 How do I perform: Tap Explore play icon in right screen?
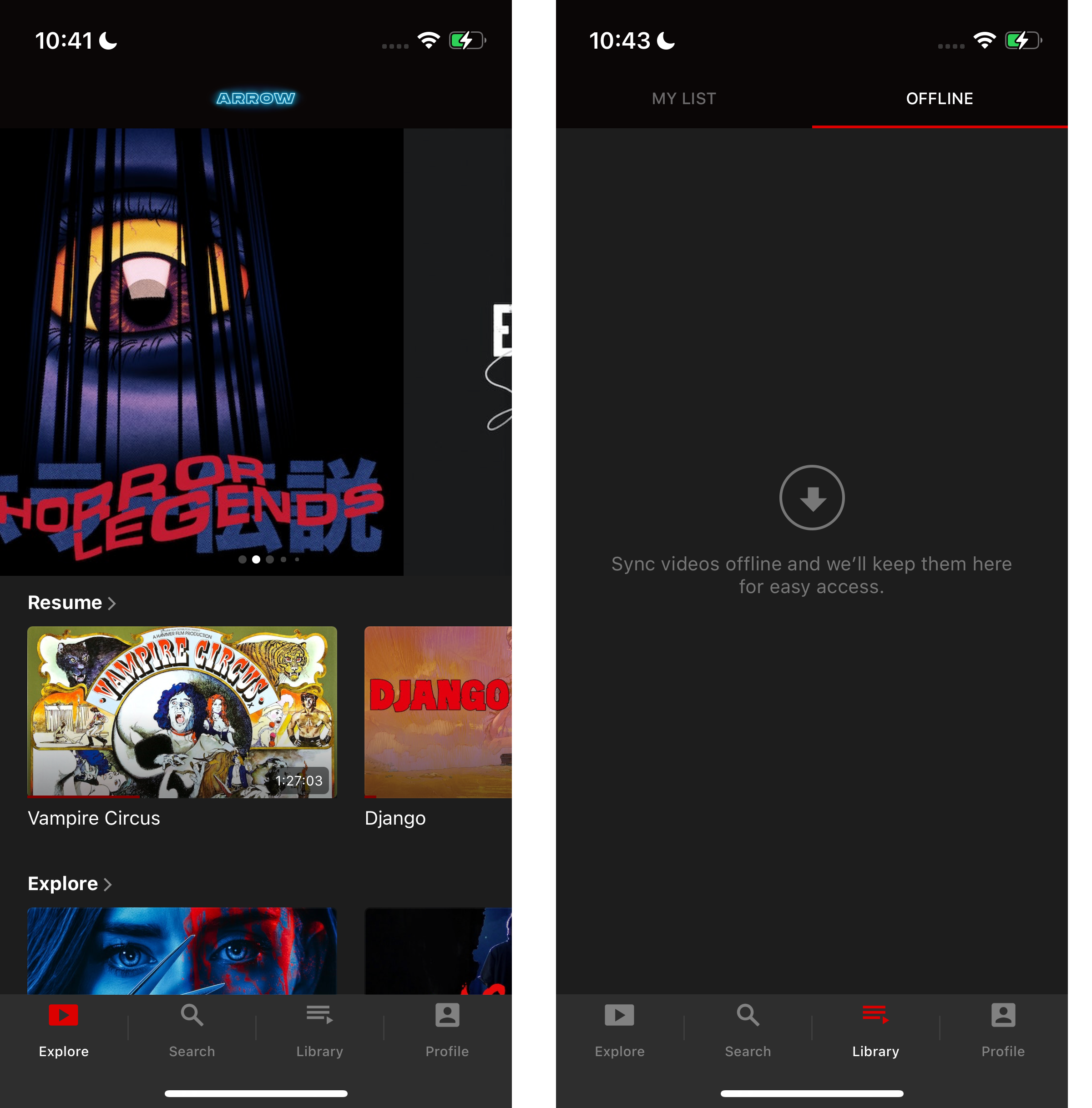pyautogui.click(x=619, y=1015)
